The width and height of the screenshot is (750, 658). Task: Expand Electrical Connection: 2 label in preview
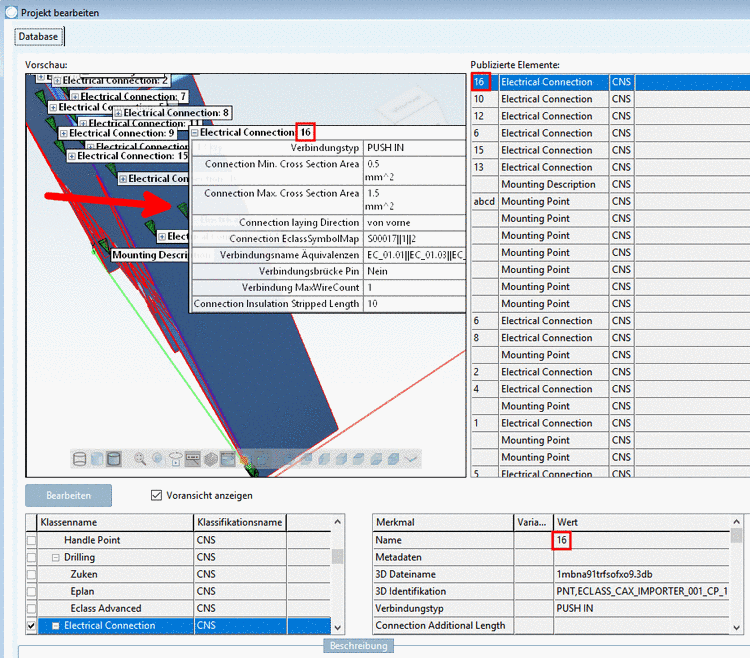[x=57, y=80]
